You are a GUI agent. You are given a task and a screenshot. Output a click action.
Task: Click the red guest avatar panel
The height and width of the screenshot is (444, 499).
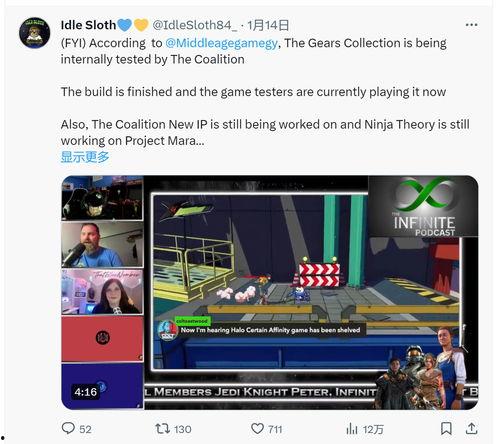pos(102,339)
